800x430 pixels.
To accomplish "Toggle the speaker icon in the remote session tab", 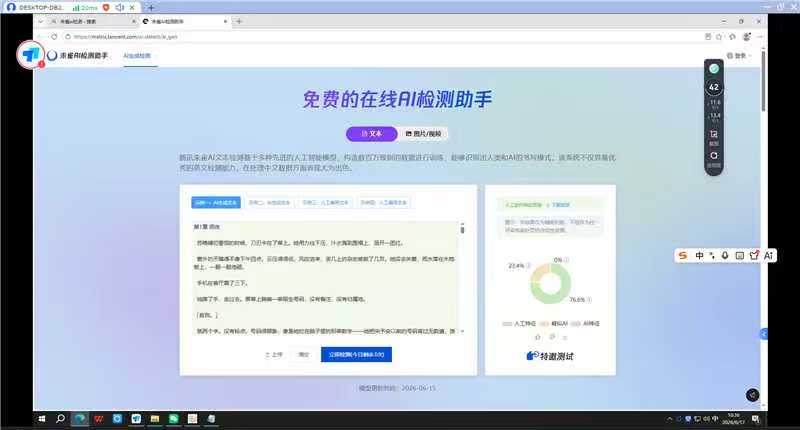I will [x=119, y=8].
